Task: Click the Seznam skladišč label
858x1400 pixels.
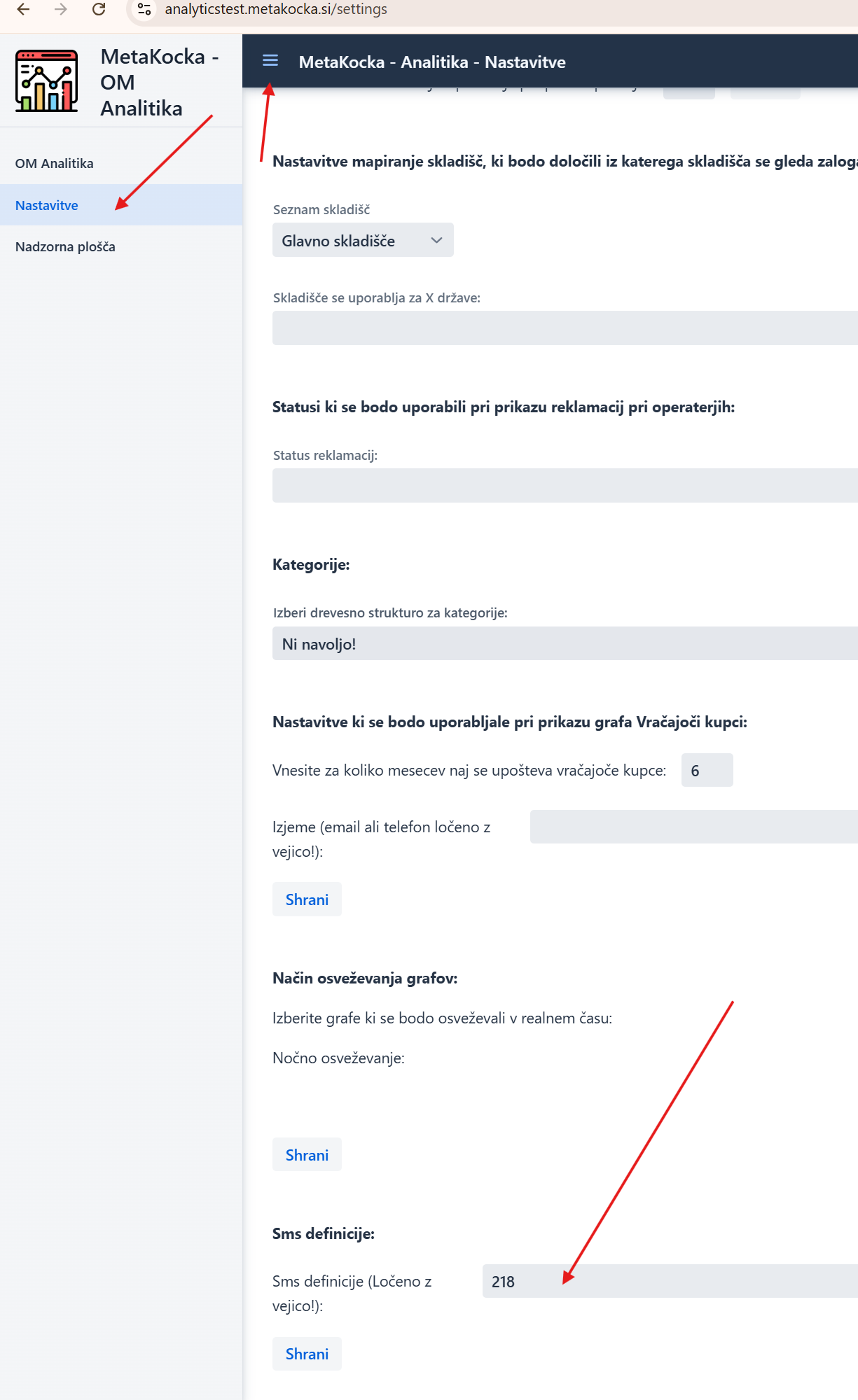Action: tap(321, 209)
